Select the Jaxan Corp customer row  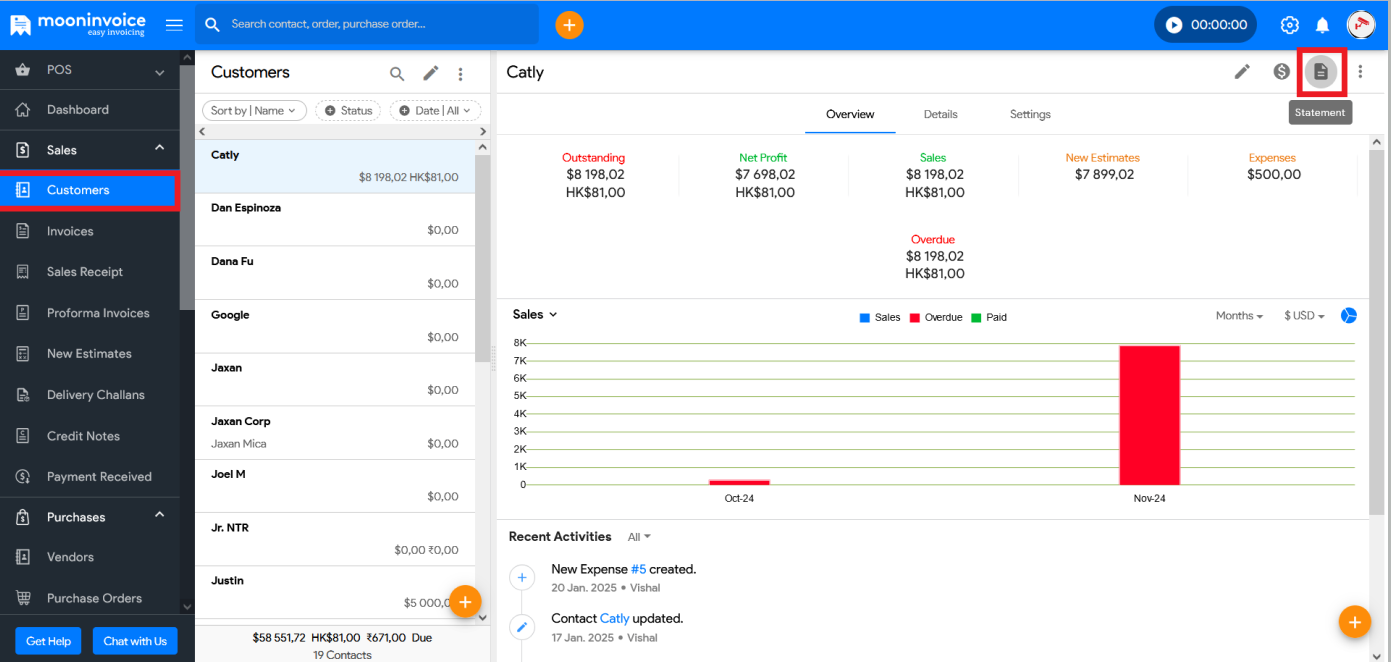coord(335,433)
